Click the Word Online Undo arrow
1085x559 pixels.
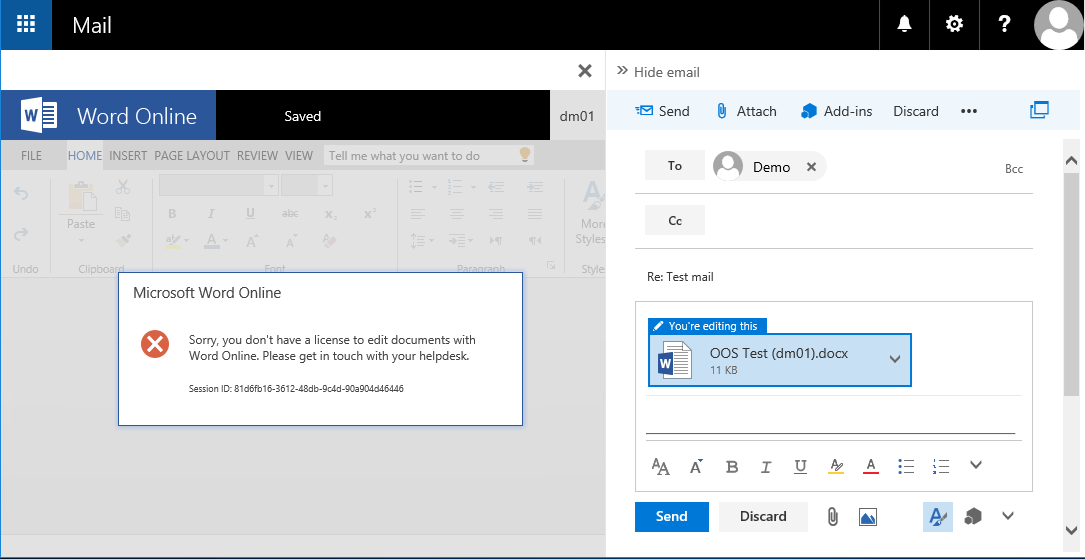[x=21, y=194]
